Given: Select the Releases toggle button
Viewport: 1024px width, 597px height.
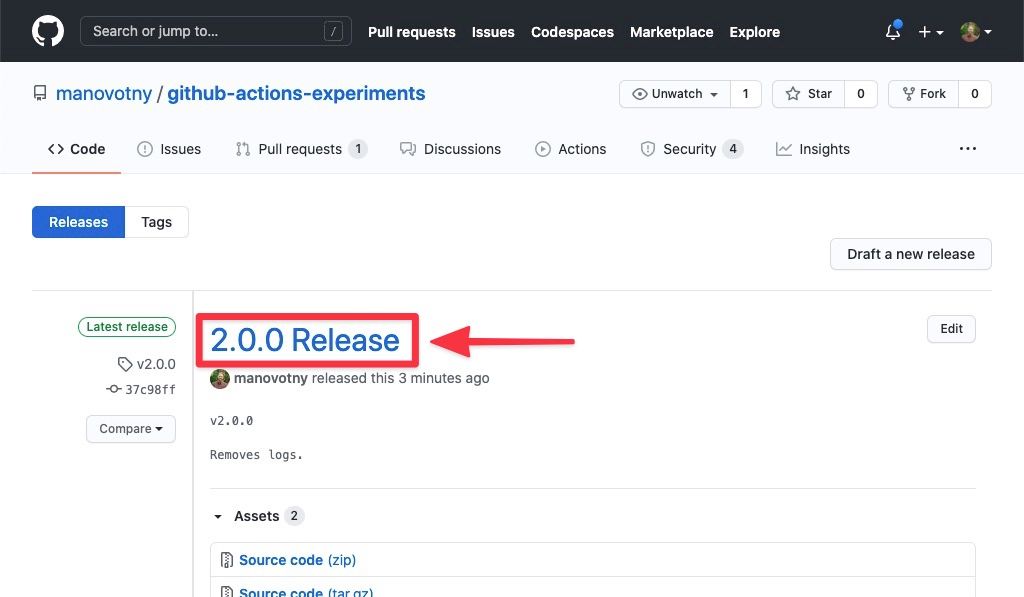Looking at the screenshot, I should pos(78,222).
